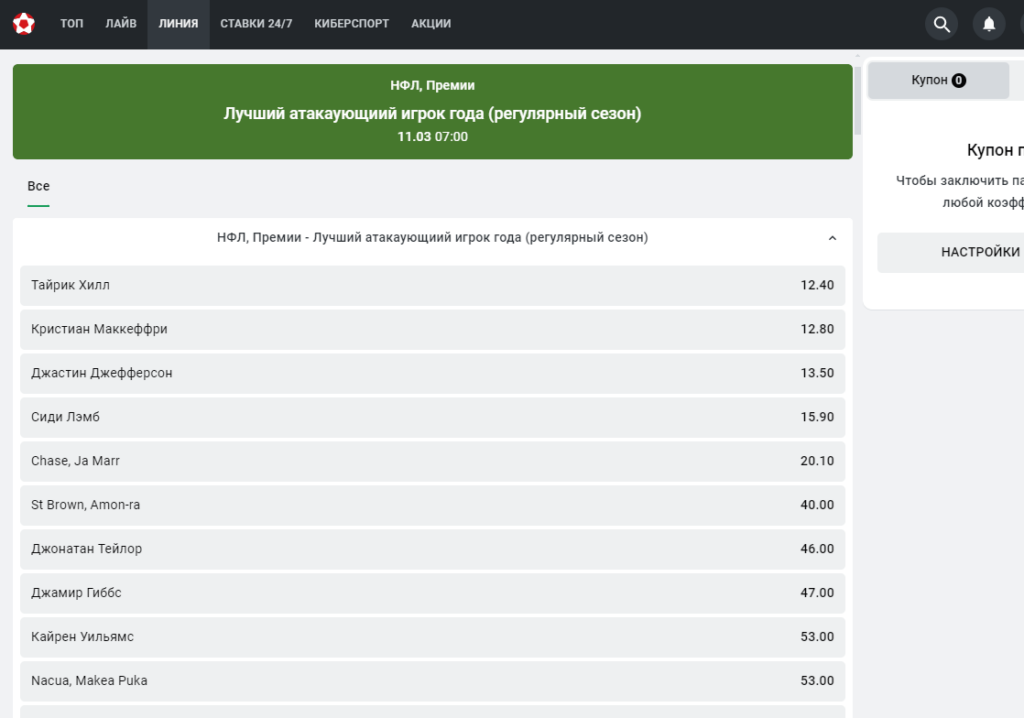Collapse the НФЛ, Премии market section chevron
Screen dimensions: 1024x718
[x=832, y=238]
